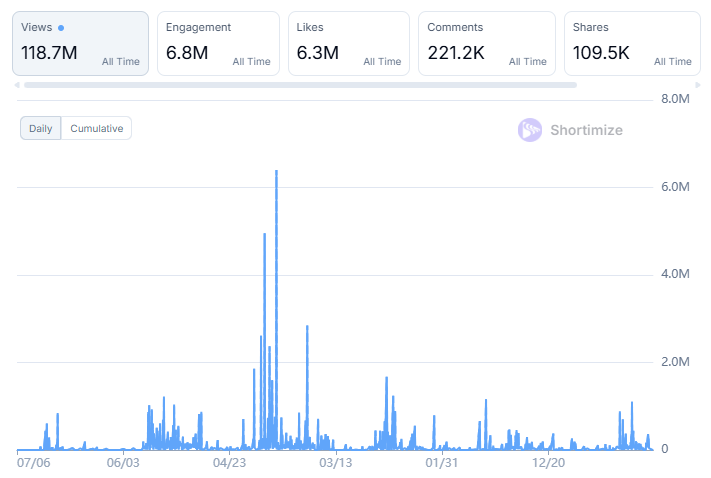
Task: Open the Likes metric card
Action: [348, 43]
